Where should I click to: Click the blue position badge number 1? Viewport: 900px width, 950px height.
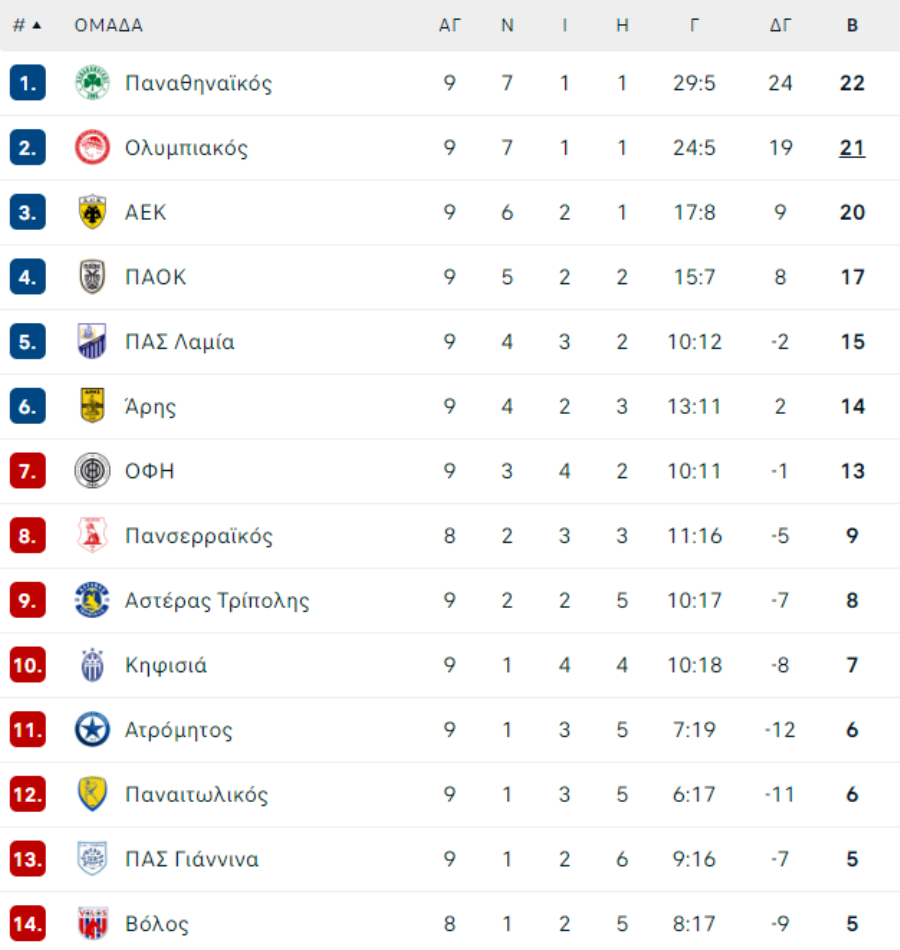pyautogui.click(x=27, y=82)
